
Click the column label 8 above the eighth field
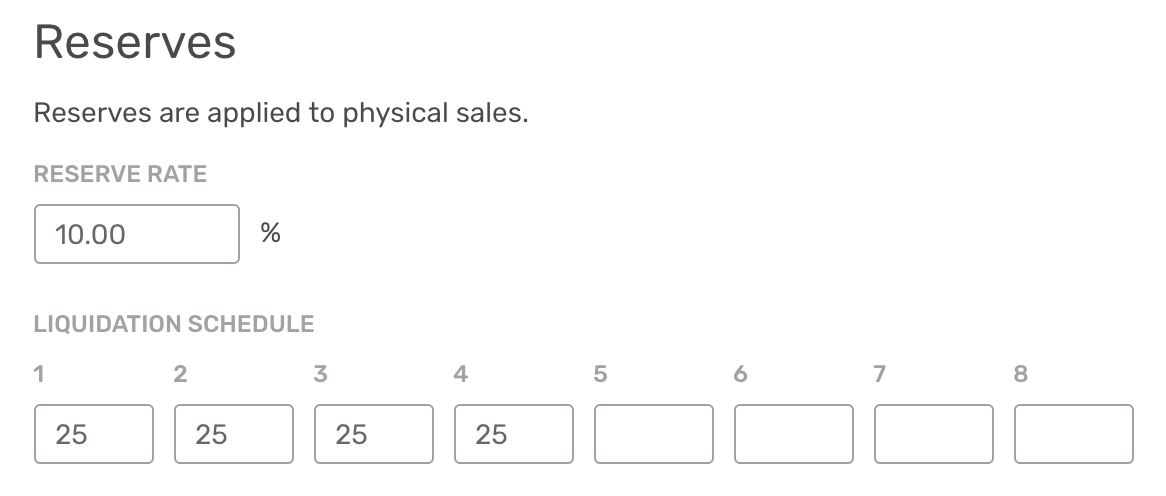click(x=1021, y=374)
